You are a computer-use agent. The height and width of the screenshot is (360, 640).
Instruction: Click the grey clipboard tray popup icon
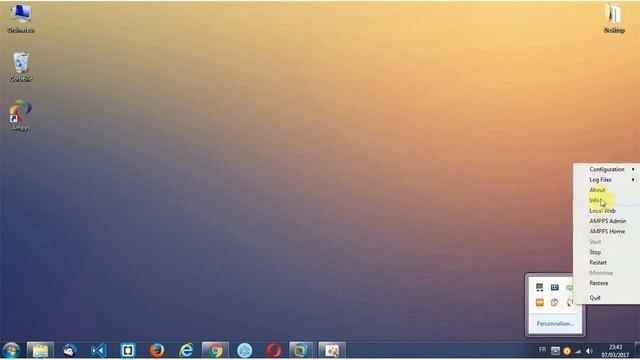(554, 302)
